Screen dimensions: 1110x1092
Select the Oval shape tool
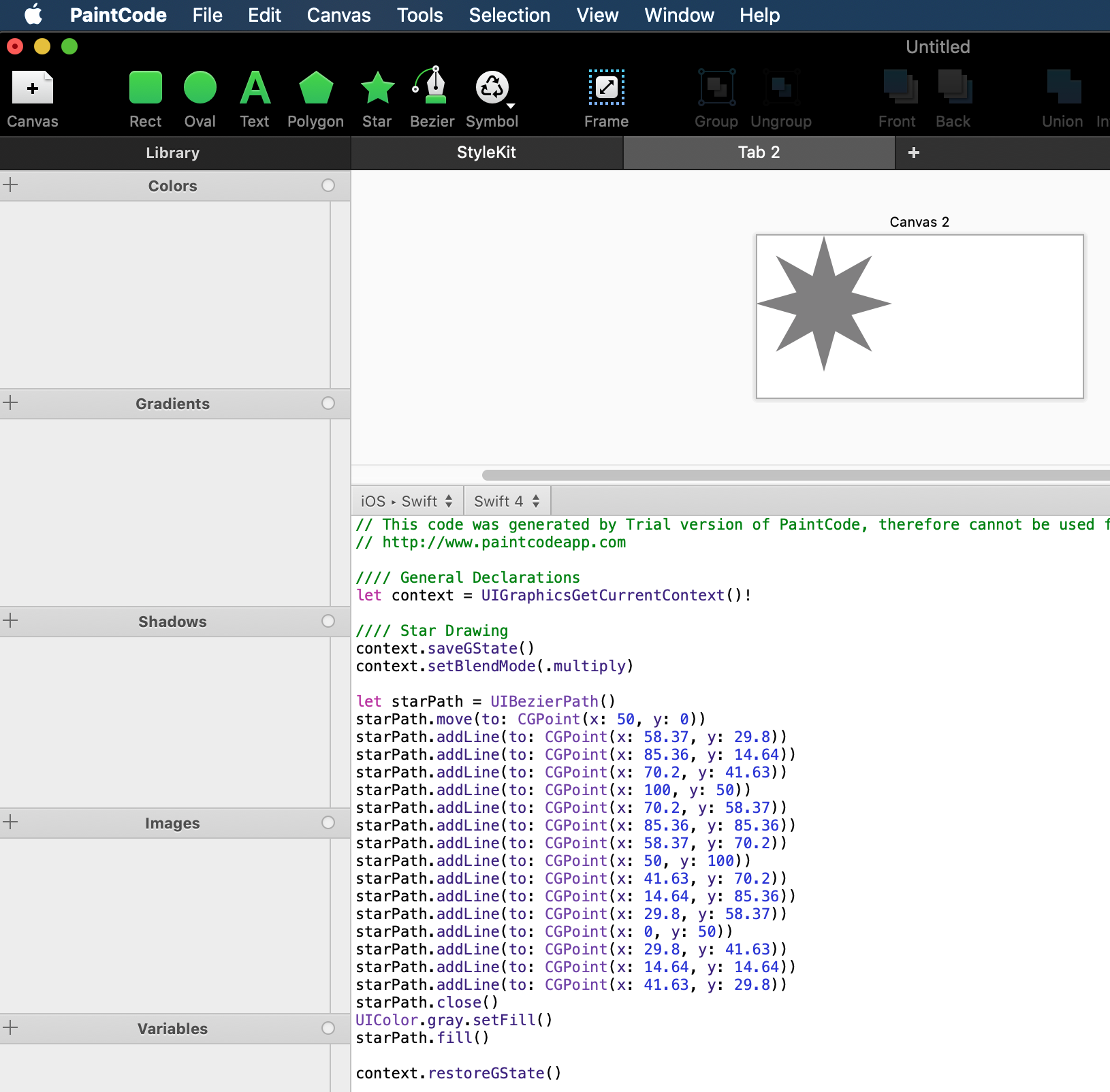pos(200,99)
